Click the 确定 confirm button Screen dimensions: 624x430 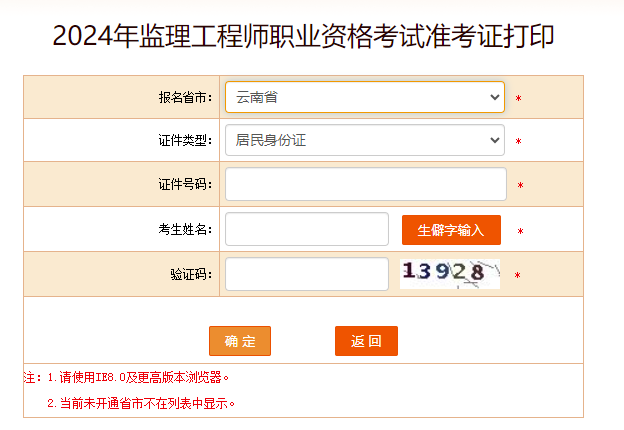pos(240,341)
